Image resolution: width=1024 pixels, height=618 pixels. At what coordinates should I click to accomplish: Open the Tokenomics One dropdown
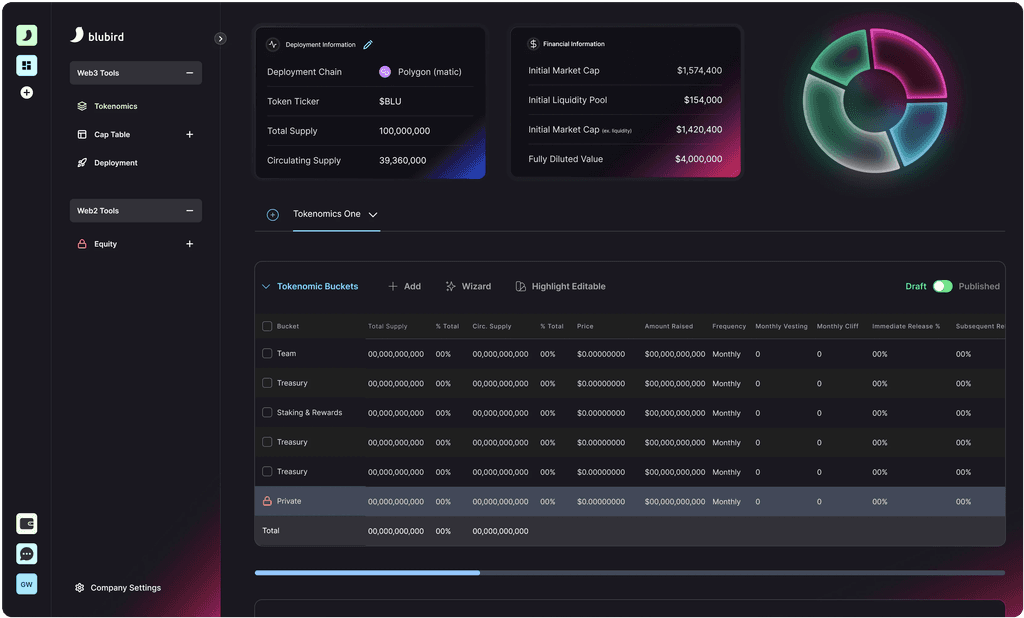(372, 214)
